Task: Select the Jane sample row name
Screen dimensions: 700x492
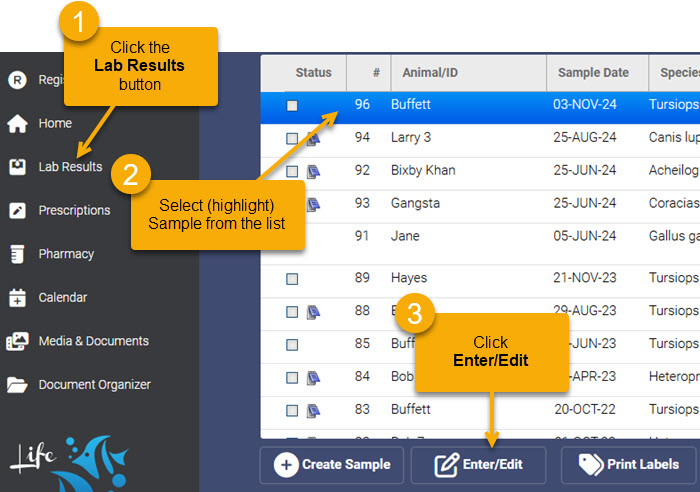Action: click(405, 236)
